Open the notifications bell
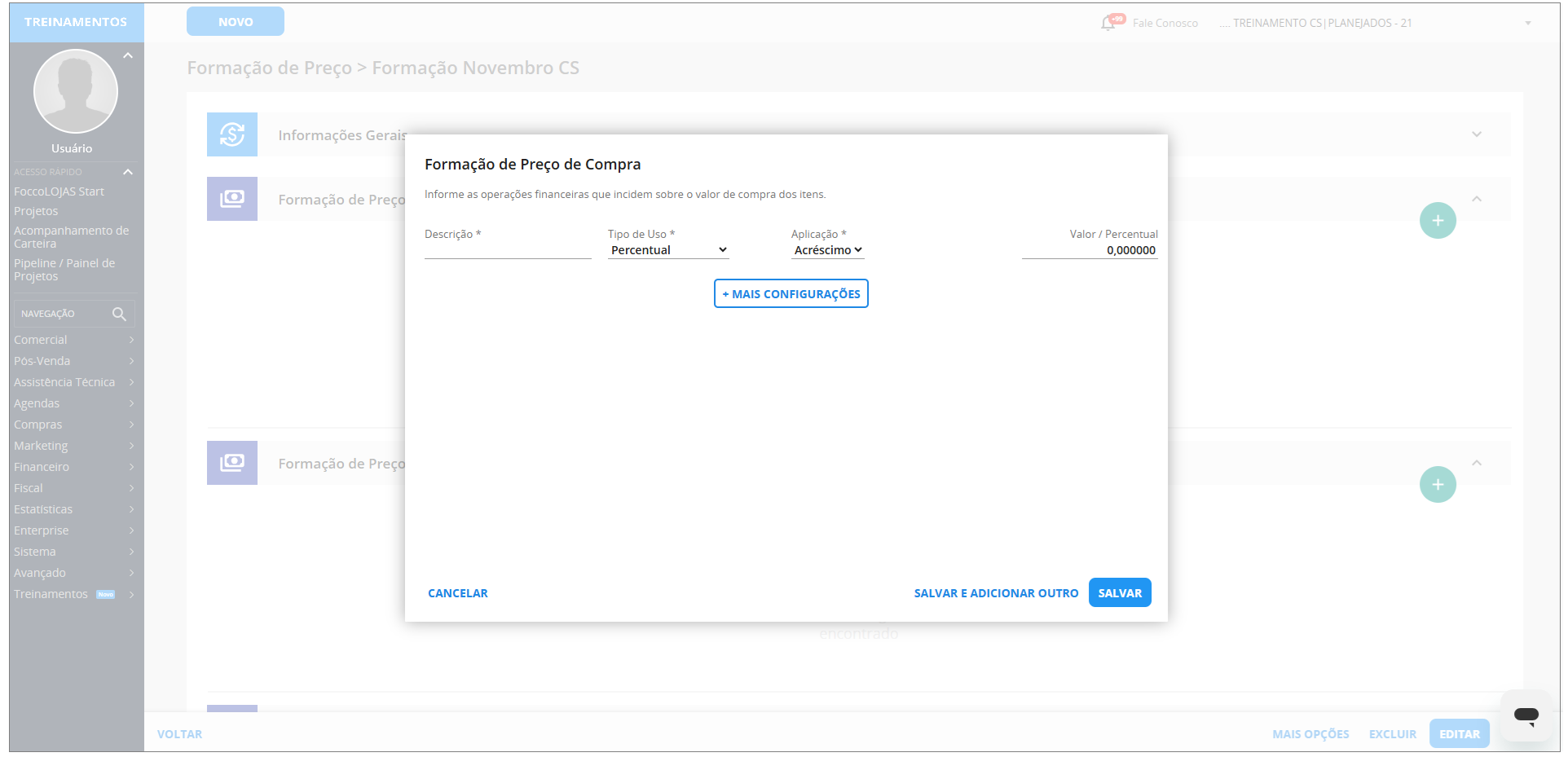The width and height of the screenshot is (1568, 757). pyautogui.click(x=1108, y=23)
